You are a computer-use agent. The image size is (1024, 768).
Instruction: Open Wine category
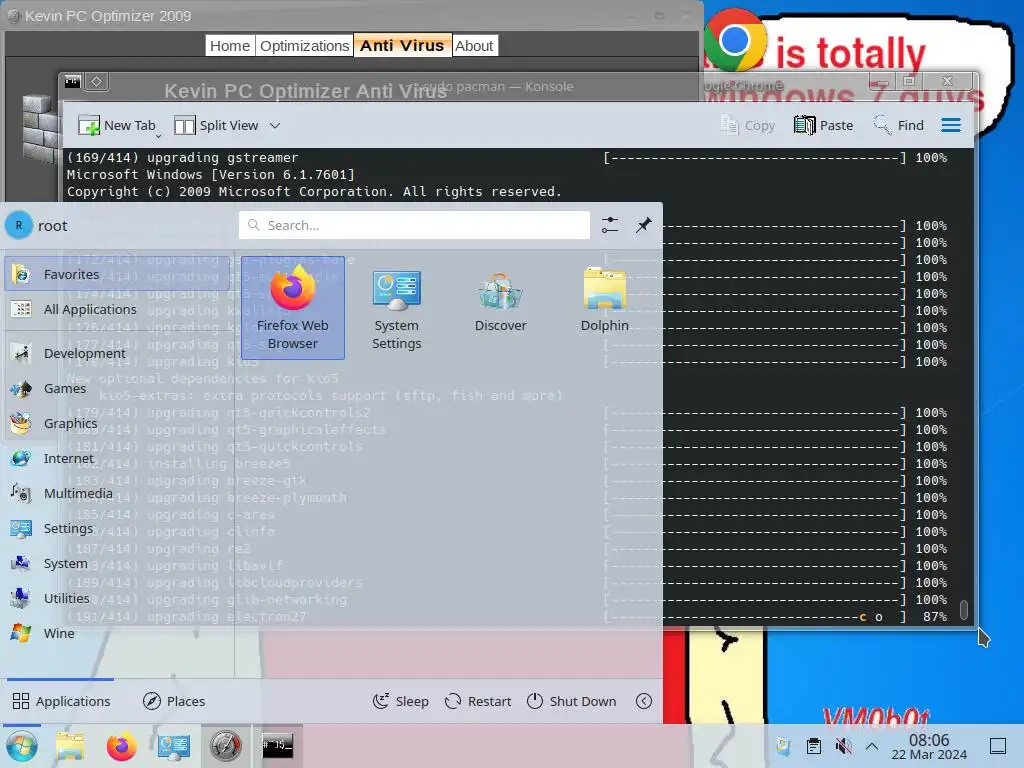(x=118, y=633)
